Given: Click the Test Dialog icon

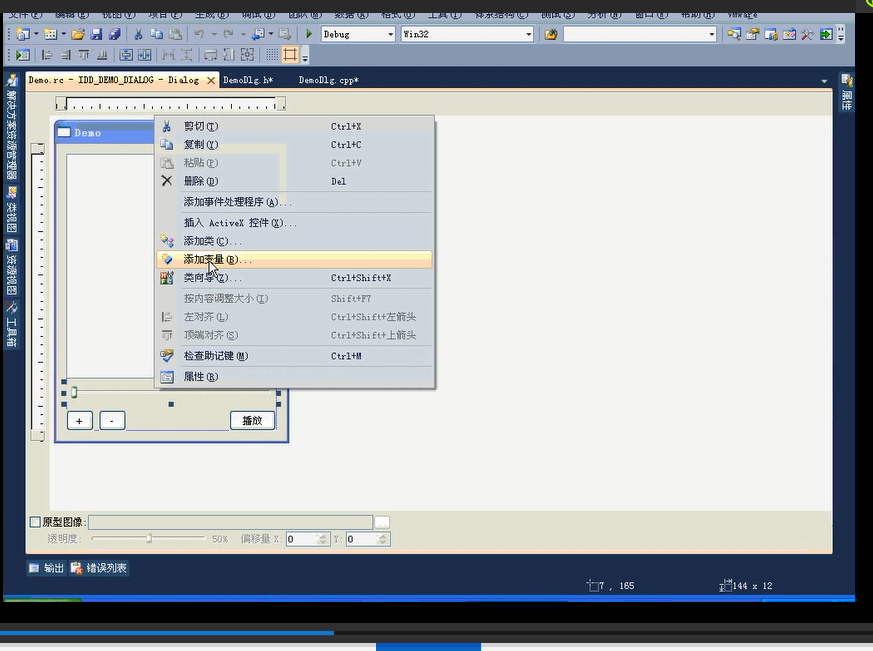Looking at the screenshot, I should (x=23, y=55).
